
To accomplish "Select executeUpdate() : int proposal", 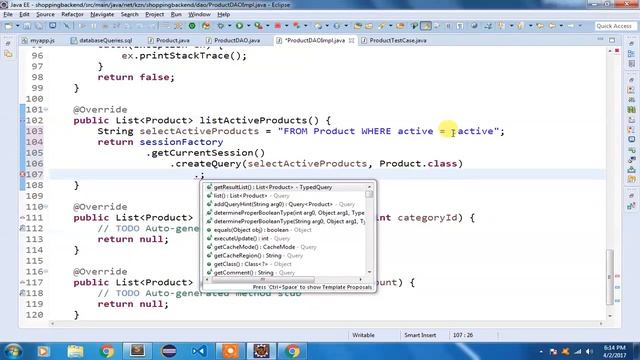I will coord(285,238).
